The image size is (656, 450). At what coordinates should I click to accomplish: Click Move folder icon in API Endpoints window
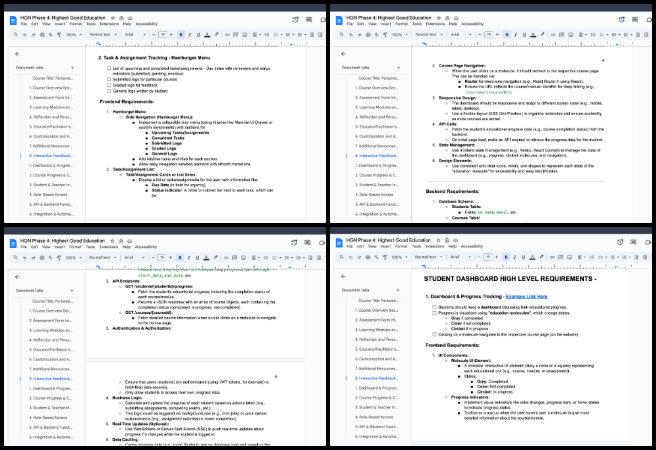point(121,241)
